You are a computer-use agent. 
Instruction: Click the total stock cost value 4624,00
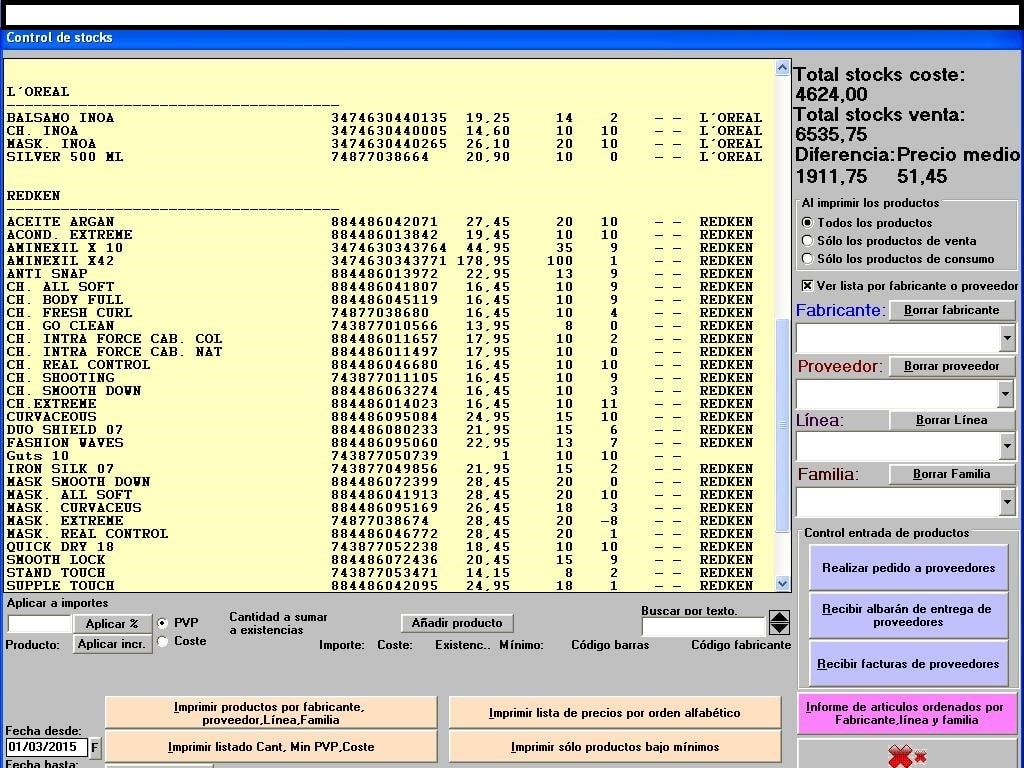click(831, 95)
